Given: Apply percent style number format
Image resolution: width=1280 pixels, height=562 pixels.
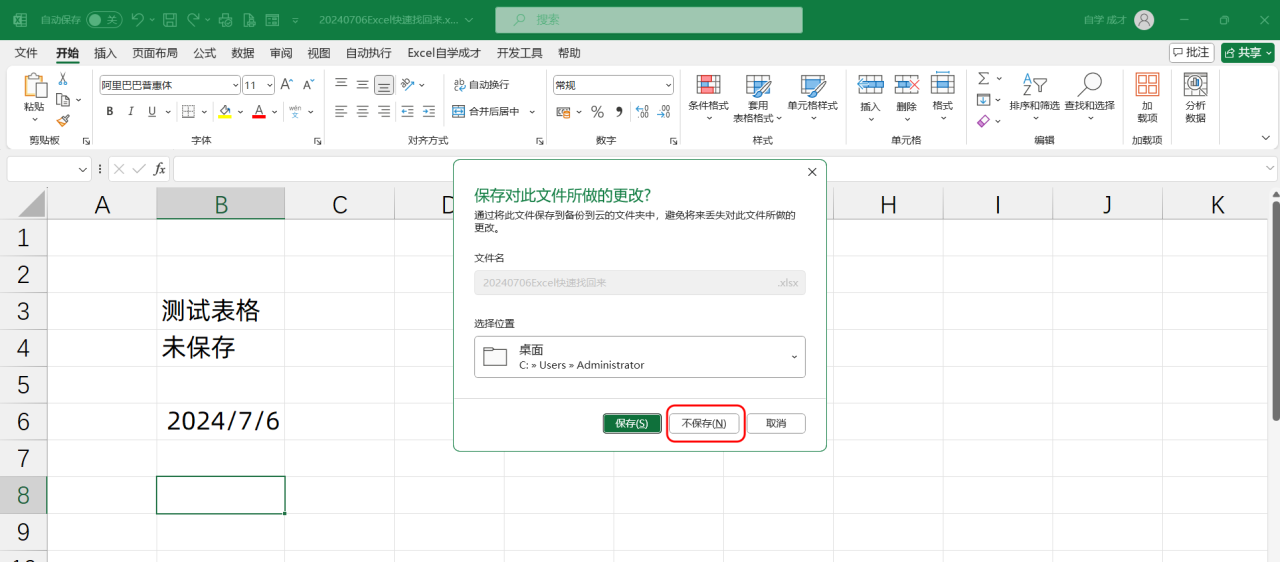Looking at the screenshot, I should point(597,112).
